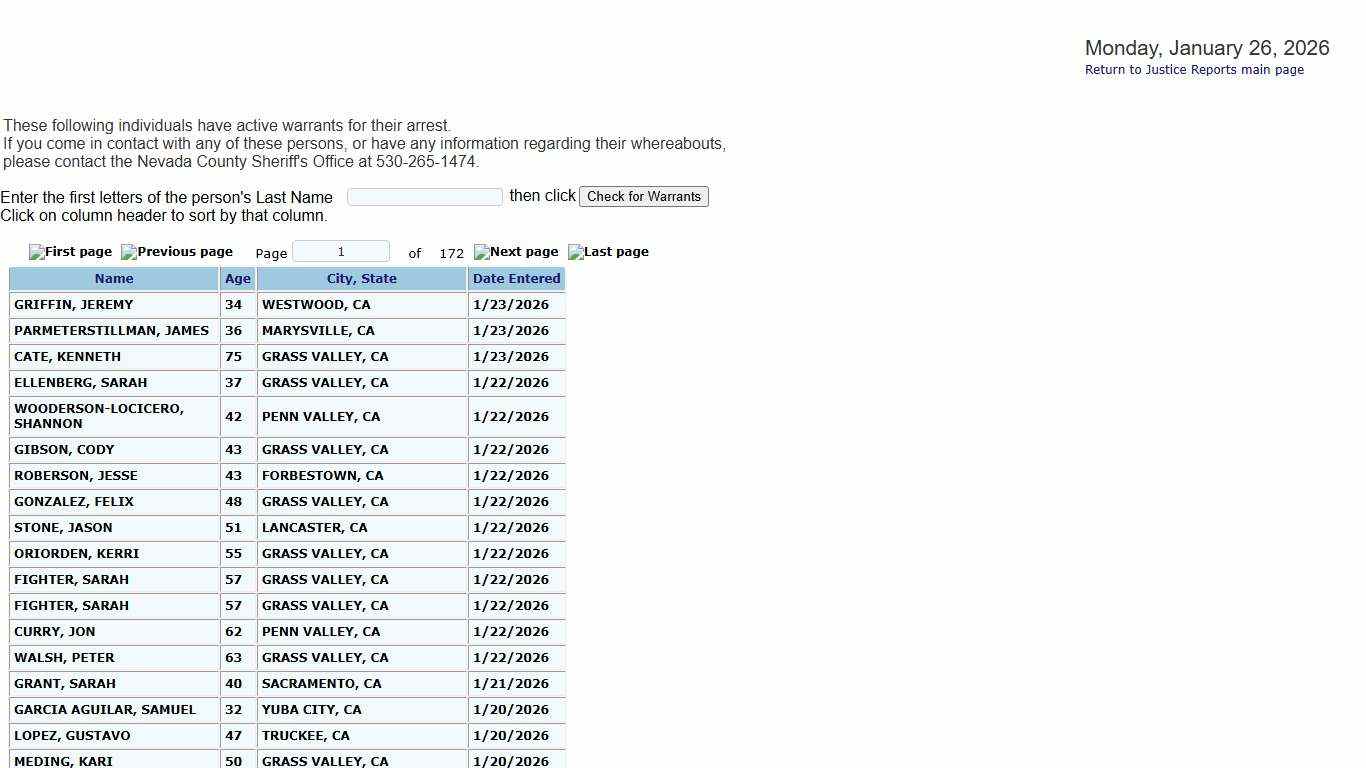Screen dimensions: 1366x768
Task: Select the GRIFFIN, JEREMY row name
Action: point(74,305)
